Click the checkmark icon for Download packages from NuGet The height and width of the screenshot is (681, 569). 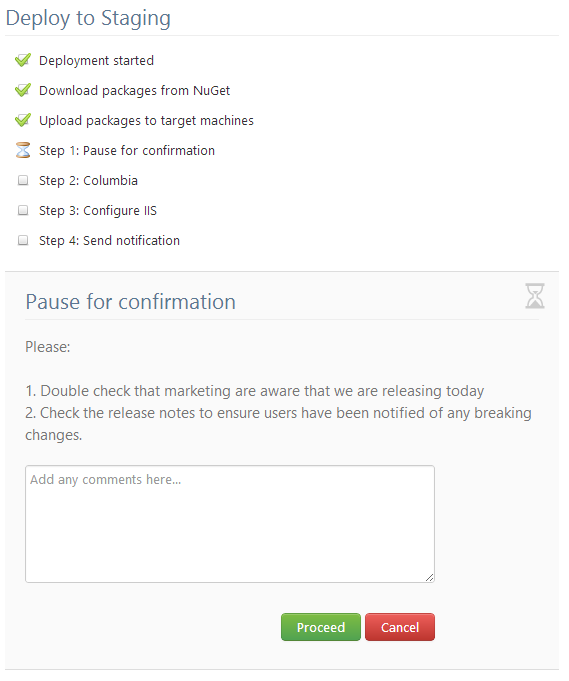(23, 90)
